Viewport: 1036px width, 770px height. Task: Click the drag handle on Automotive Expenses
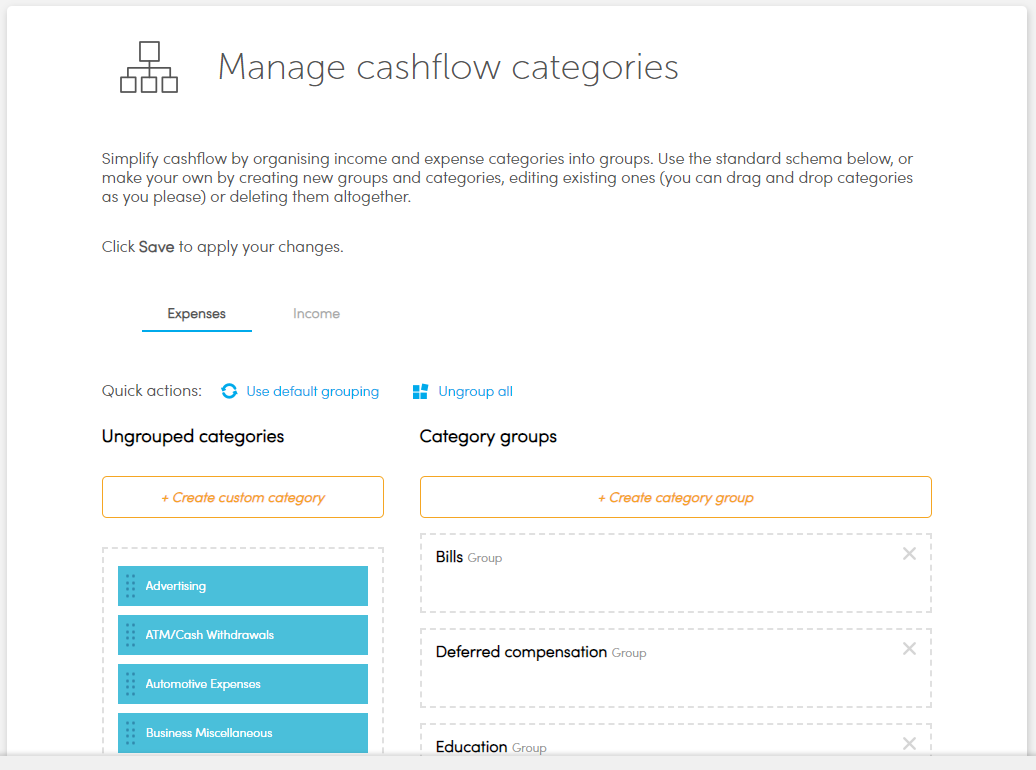coord(130,683)
